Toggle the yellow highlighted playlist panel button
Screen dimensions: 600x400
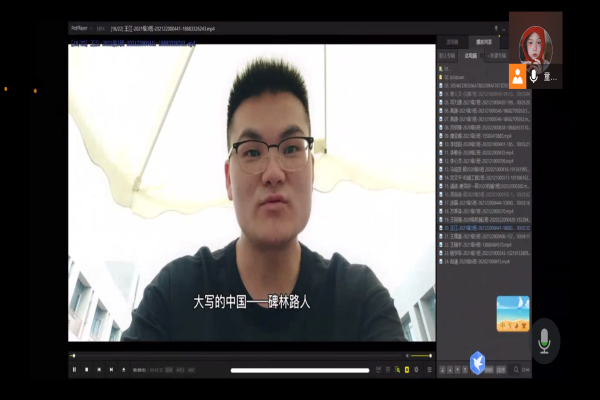tap(406, 370)
